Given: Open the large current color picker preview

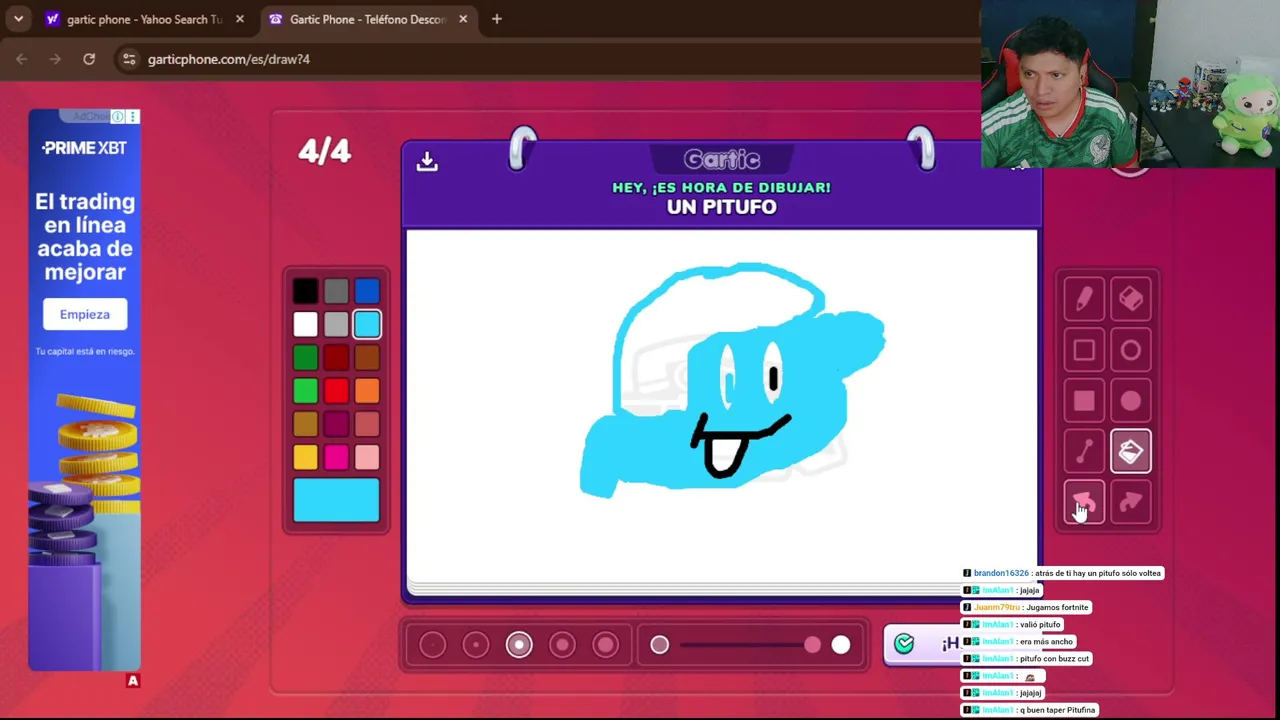Looking at the screenshot, I should pyautogui.click(x=336, y=500).
